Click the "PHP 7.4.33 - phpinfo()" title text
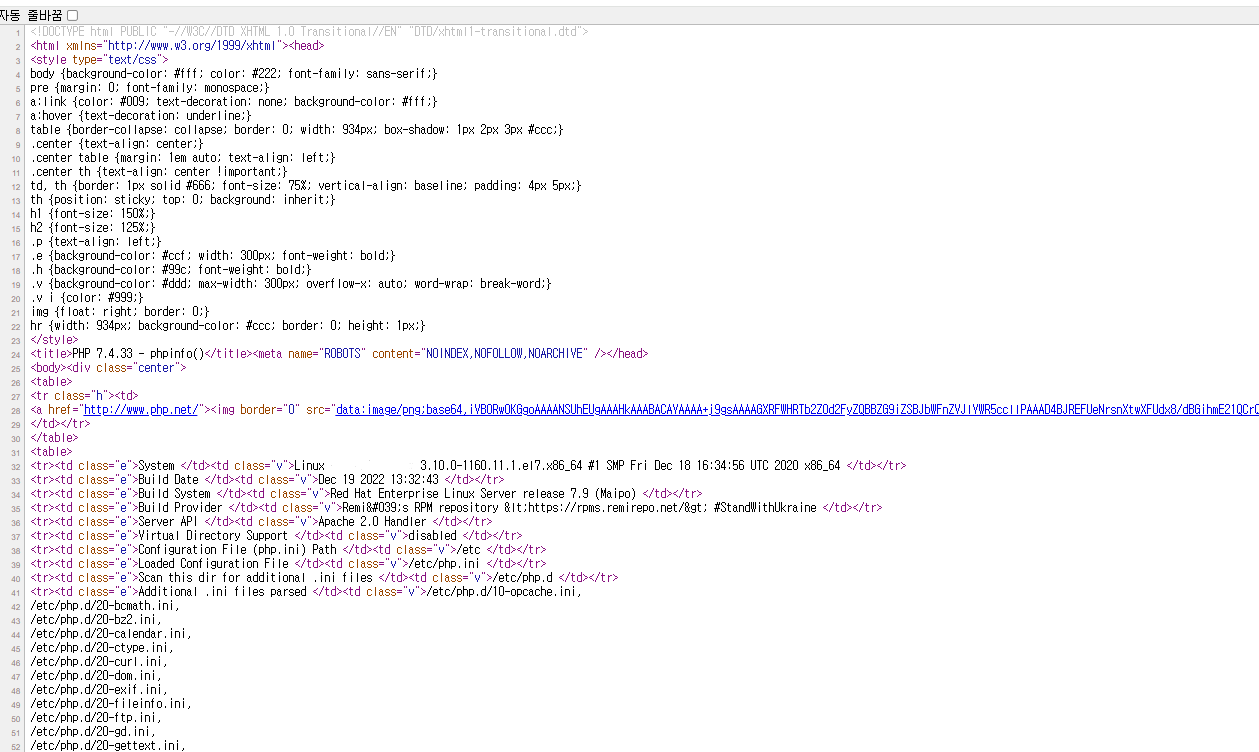 pyautogui.click(x=138, y=354)
